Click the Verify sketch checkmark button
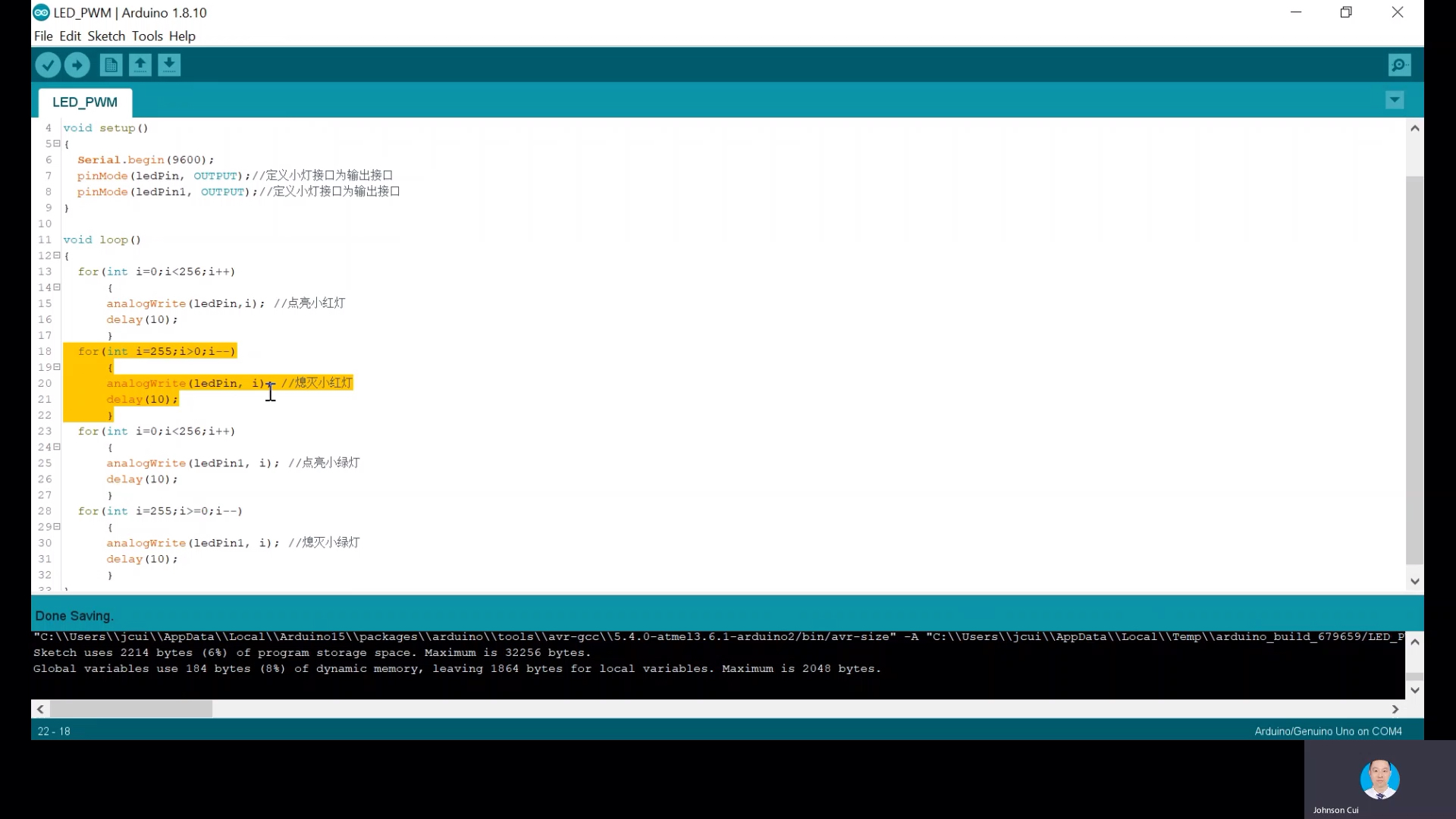Screen dimensions: 1456x819 coord(47,65)
